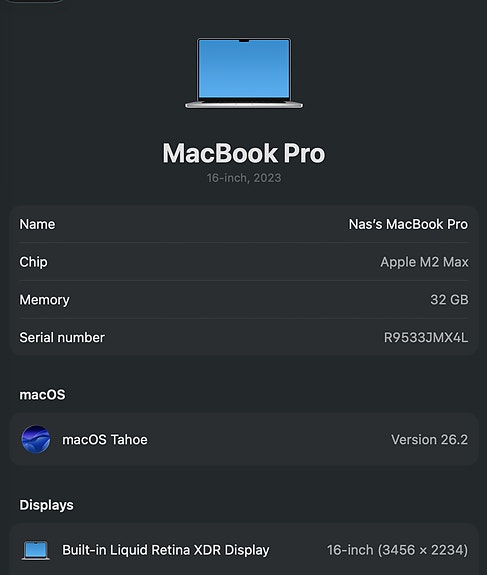Click the 32 GB memory value
This screenshot has height=575, width=487.
click(x=449, y=300)
